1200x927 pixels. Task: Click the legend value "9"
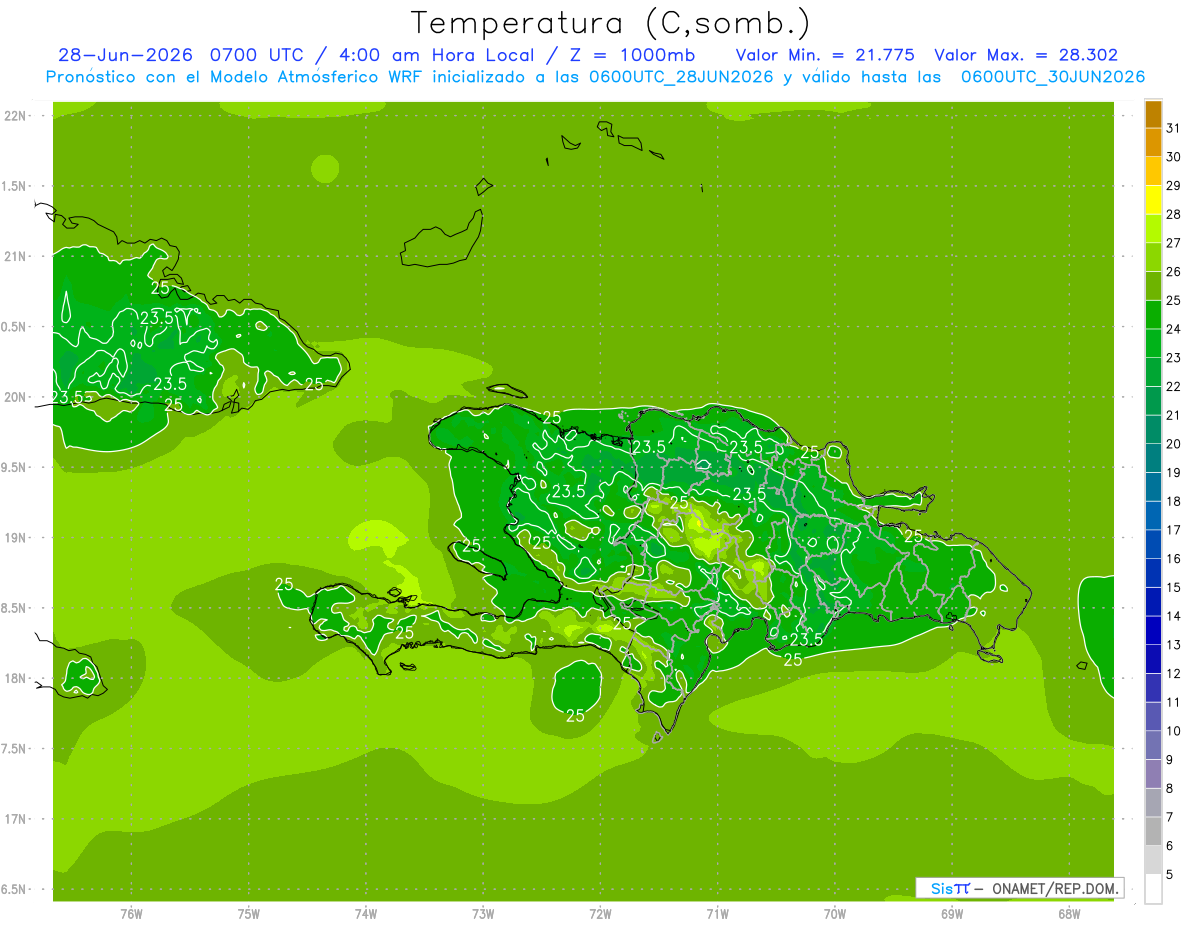(1171, 760)
